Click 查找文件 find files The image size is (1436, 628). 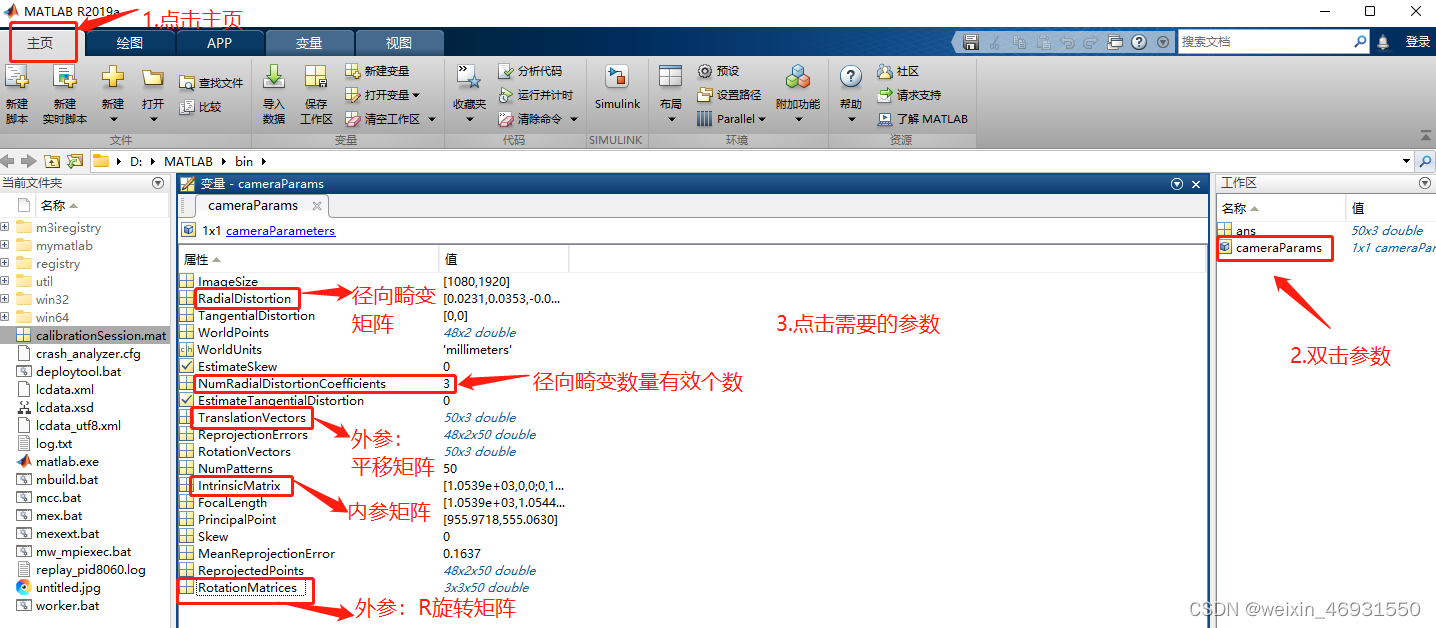coord(211,83)
